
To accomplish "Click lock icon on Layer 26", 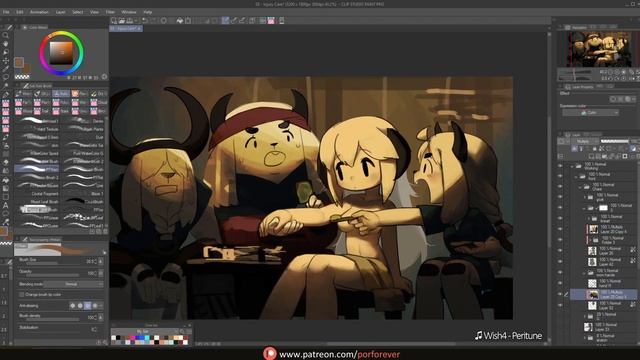I will [x=633, y=250].
